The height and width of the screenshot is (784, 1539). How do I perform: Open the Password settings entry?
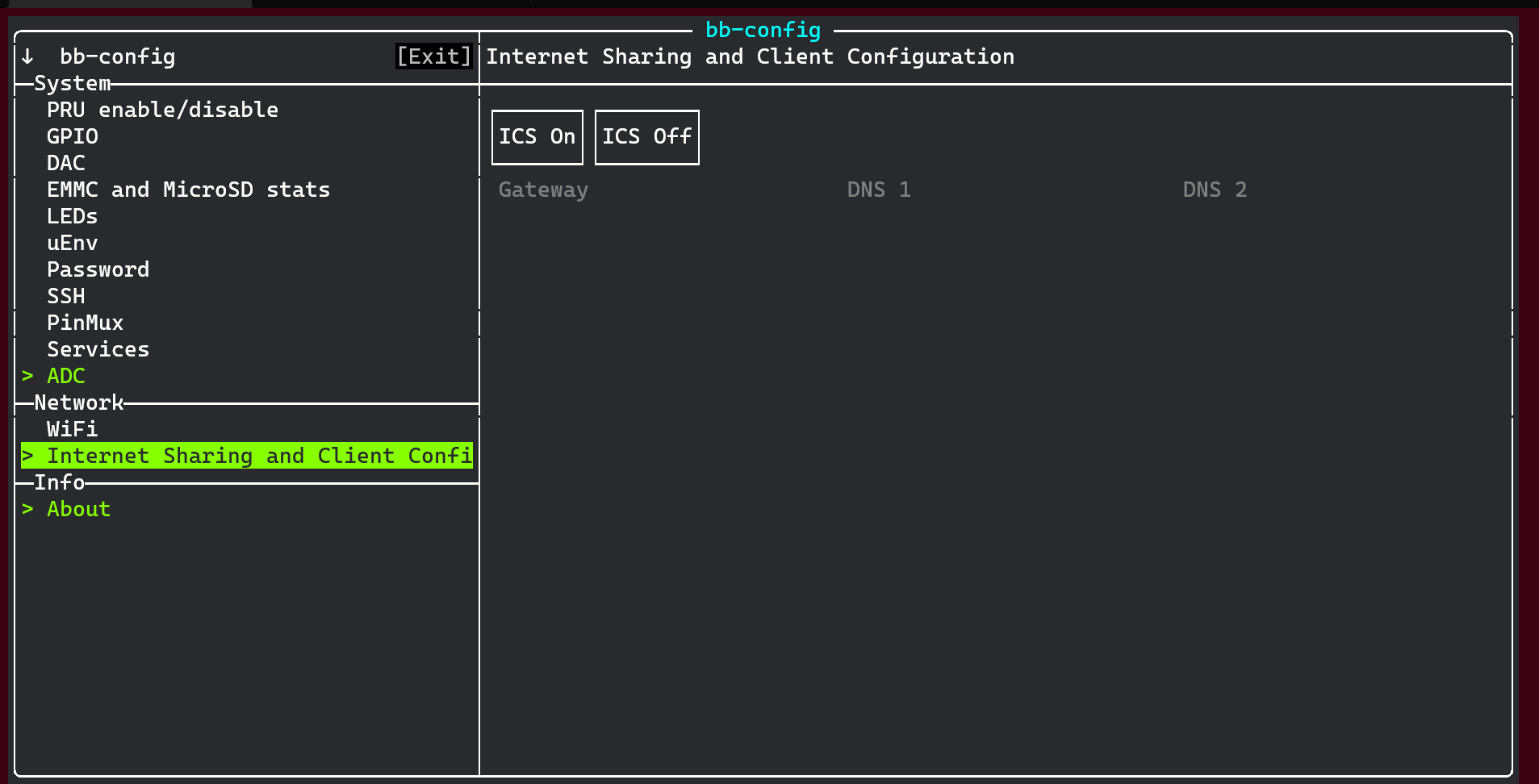pos(98,269)
